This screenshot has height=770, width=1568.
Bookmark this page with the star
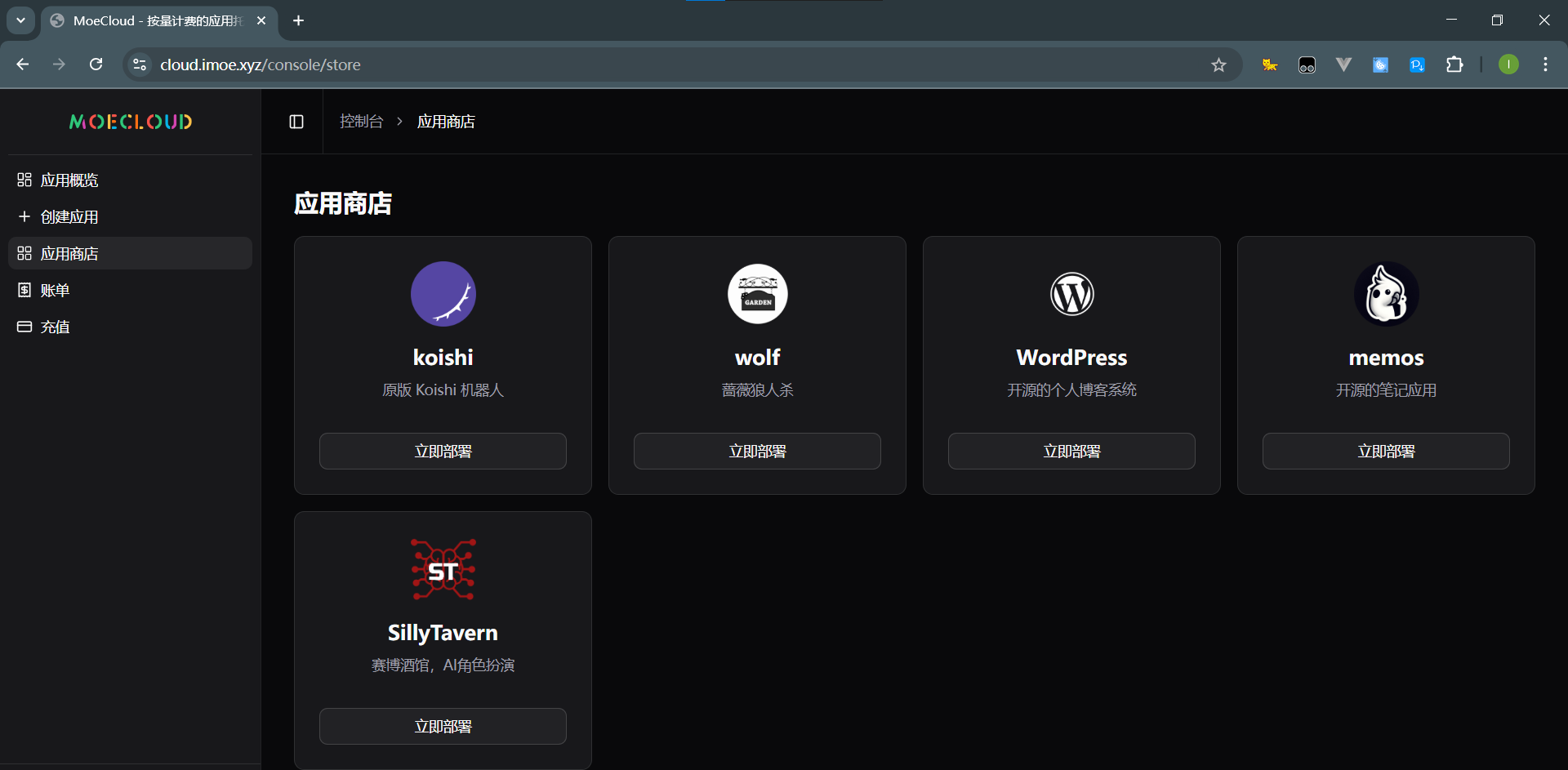point(1218,65)
